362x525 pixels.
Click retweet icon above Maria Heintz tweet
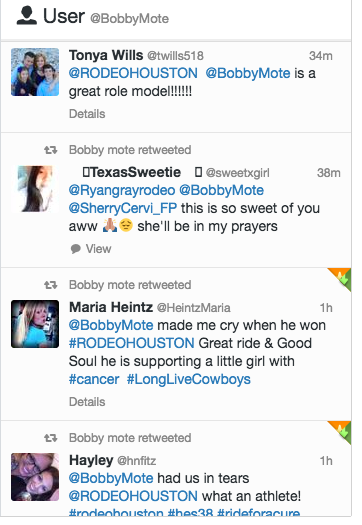[51, 285]
